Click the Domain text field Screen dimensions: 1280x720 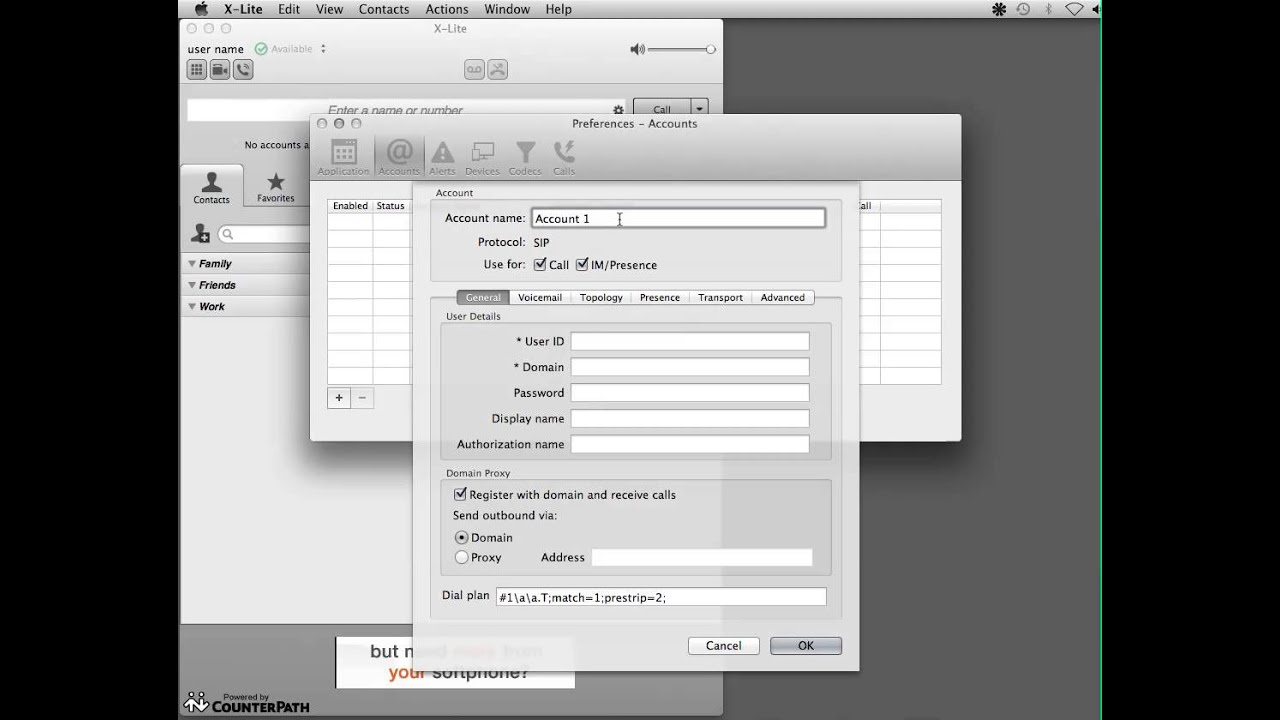[690, 367]
